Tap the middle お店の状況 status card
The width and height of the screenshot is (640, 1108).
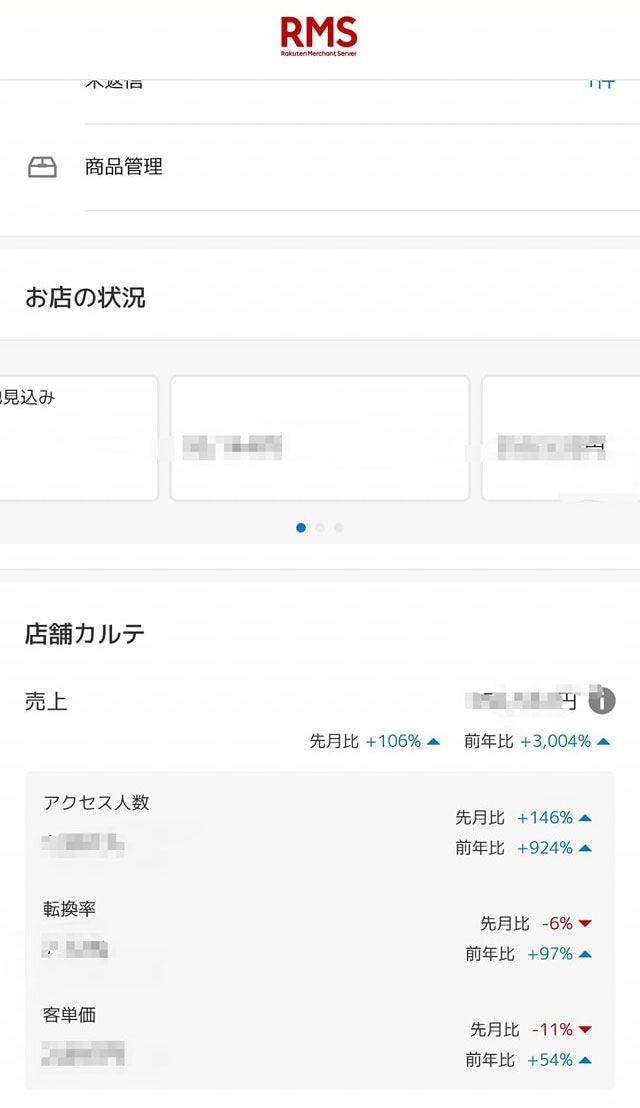tap(319, 438)
